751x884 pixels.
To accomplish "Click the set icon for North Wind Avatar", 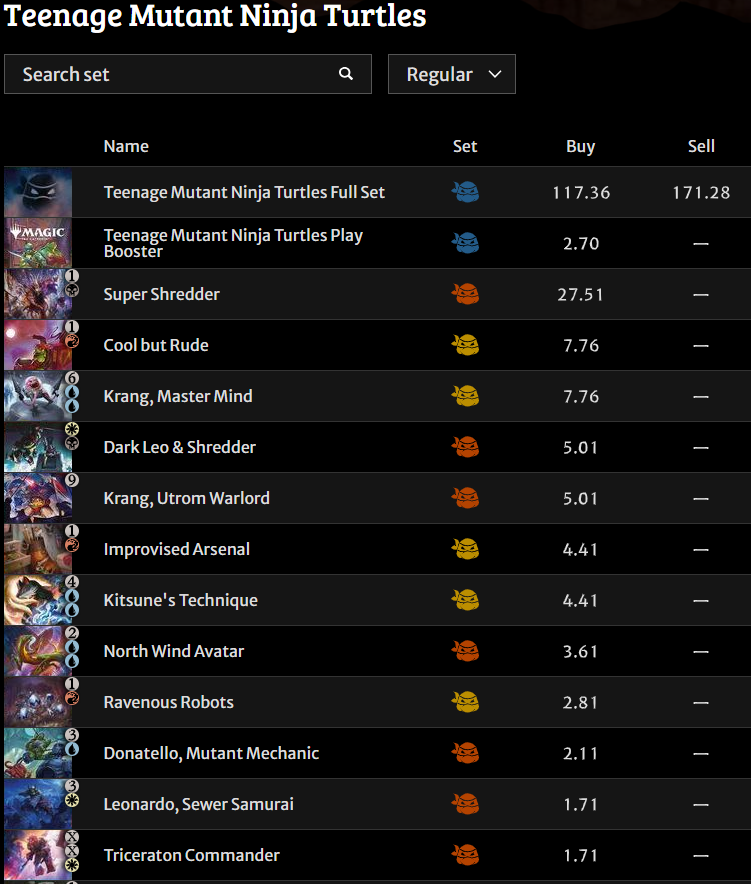I will click(465, 651).
